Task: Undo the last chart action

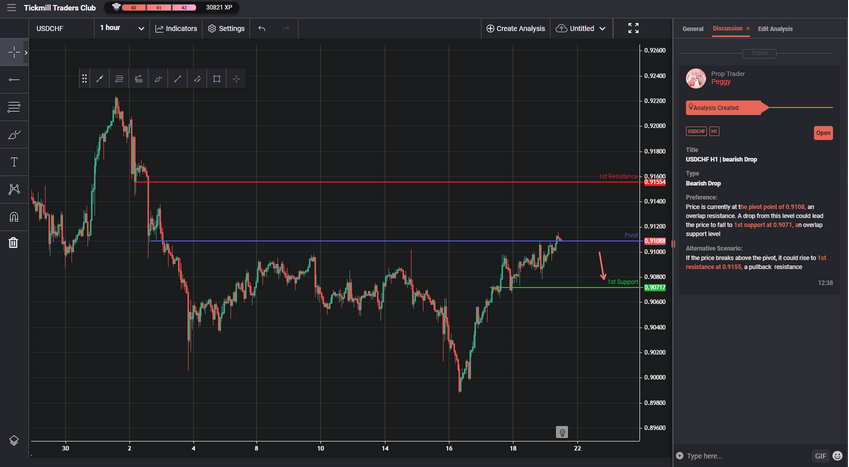Action: click(262, 29)
